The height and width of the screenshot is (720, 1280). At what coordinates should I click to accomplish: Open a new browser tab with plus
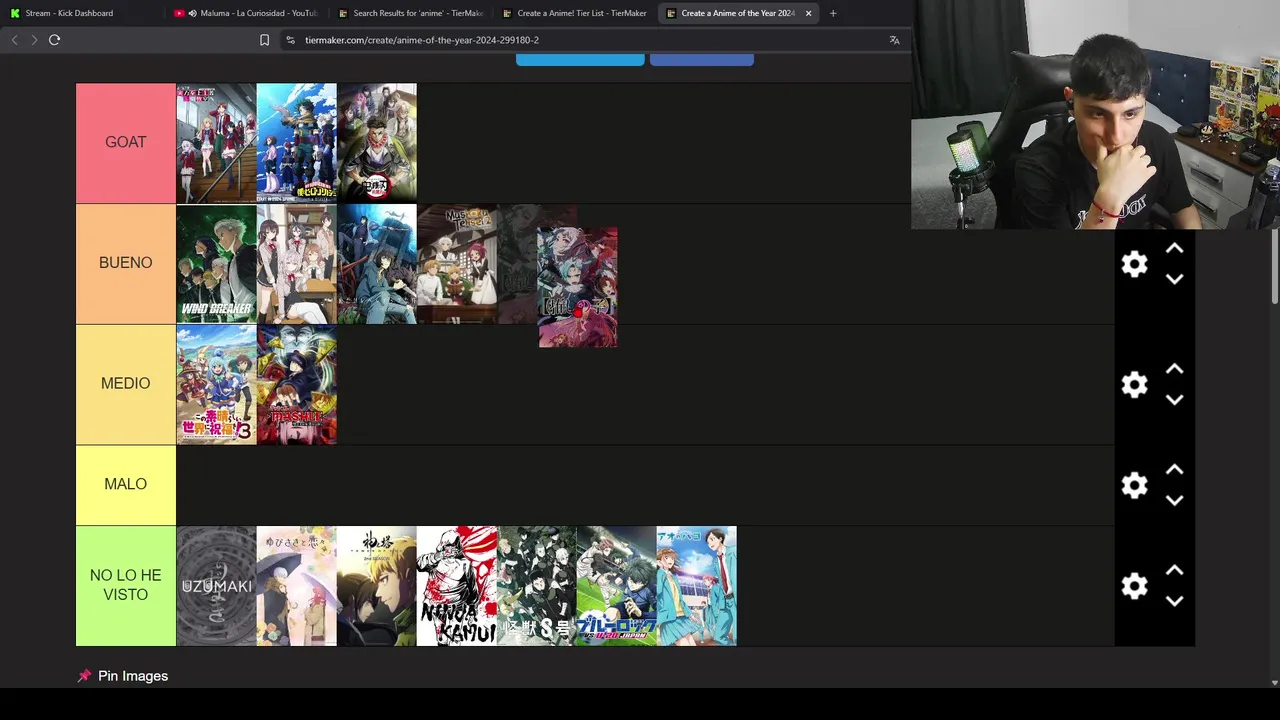click(833, 13)
